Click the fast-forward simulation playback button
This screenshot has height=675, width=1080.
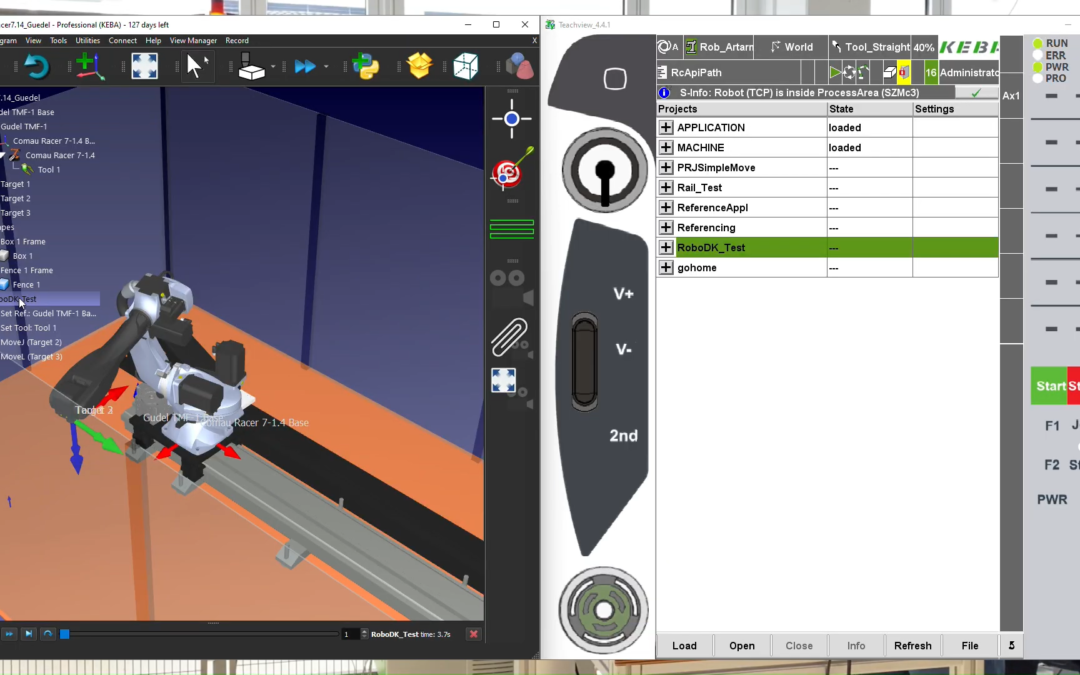click(9, 634)
